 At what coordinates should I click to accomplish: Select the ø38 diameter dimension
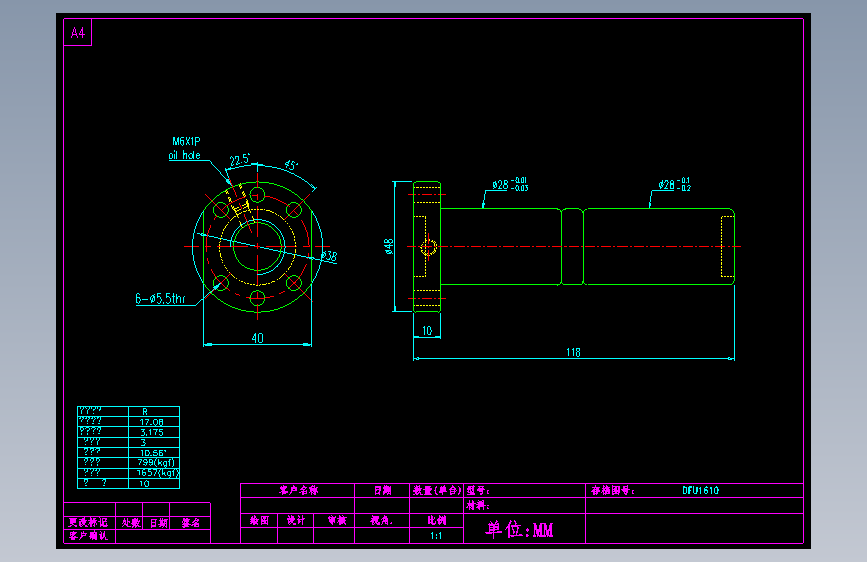point(329,256)
